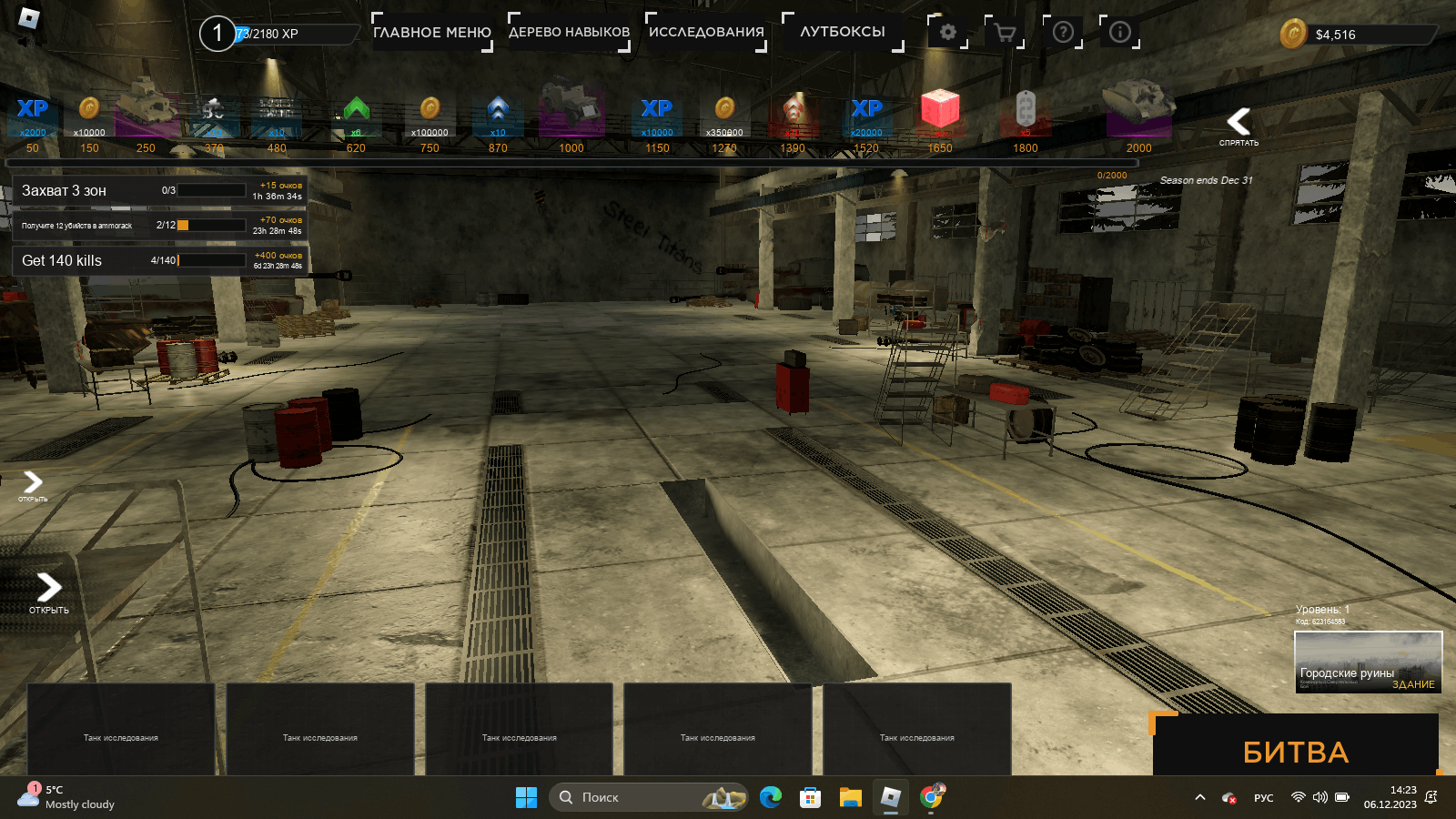Open the ГЛАВНОЕ МЕНЮ tab
Image resolution: width=1456 pixels, height=819 pixels.
point(432,32)
